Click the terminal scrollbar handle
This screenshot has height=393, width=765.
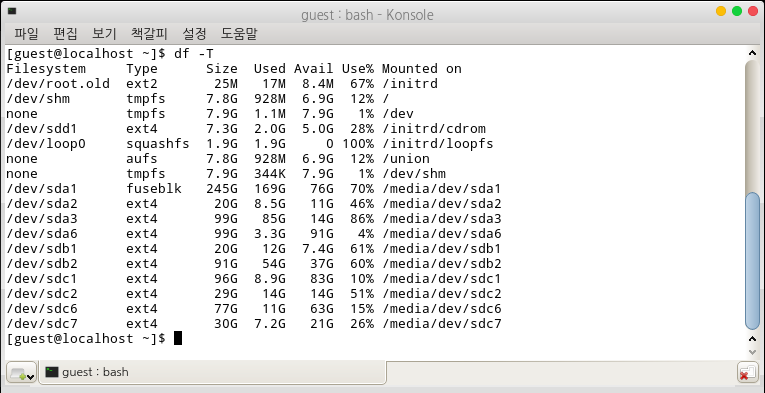[752, 261]
